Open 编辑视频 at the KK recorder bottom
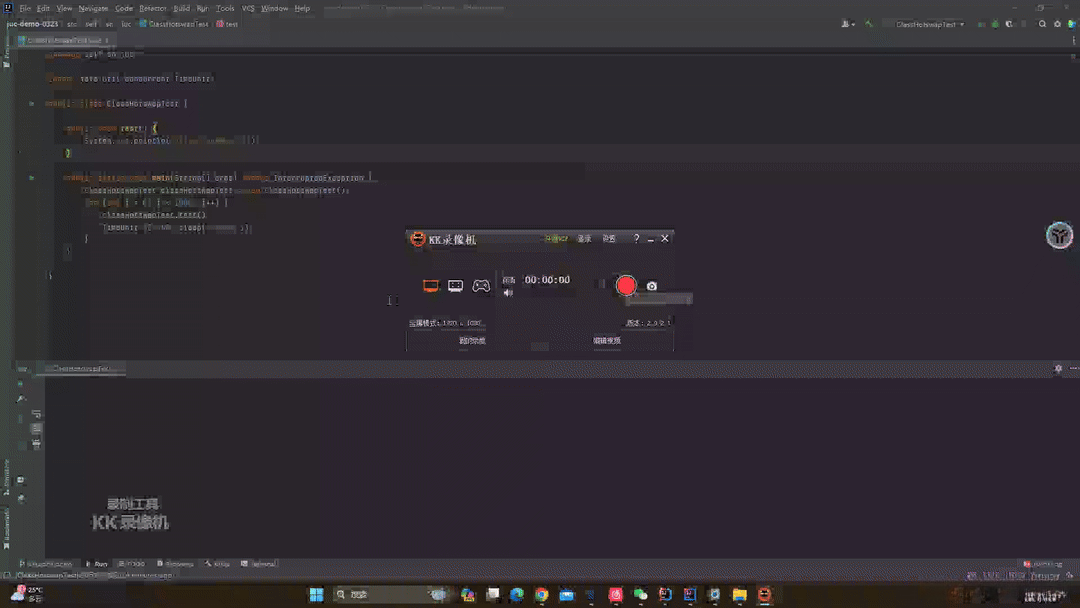Screen dimensions: 1080x608 point(607,340)
